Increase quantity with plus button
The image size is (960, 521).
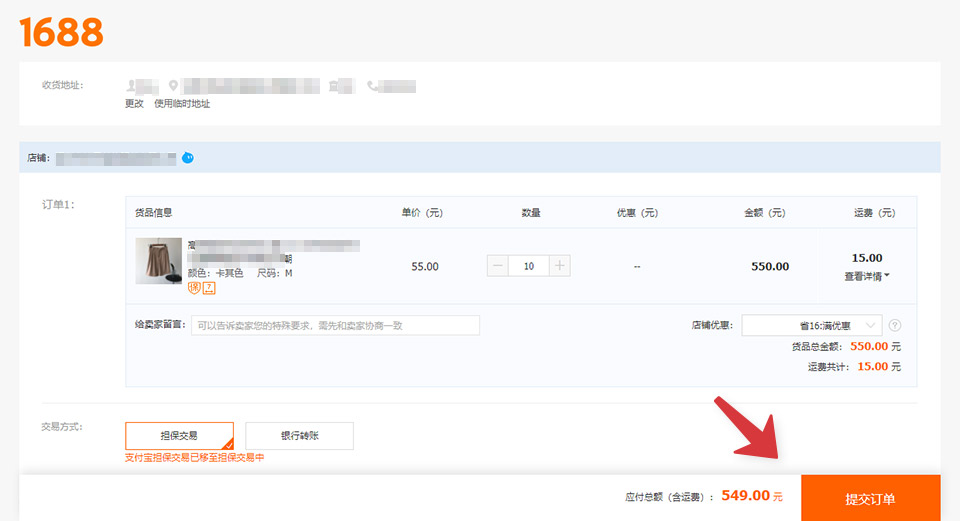[x=560, y=266]
